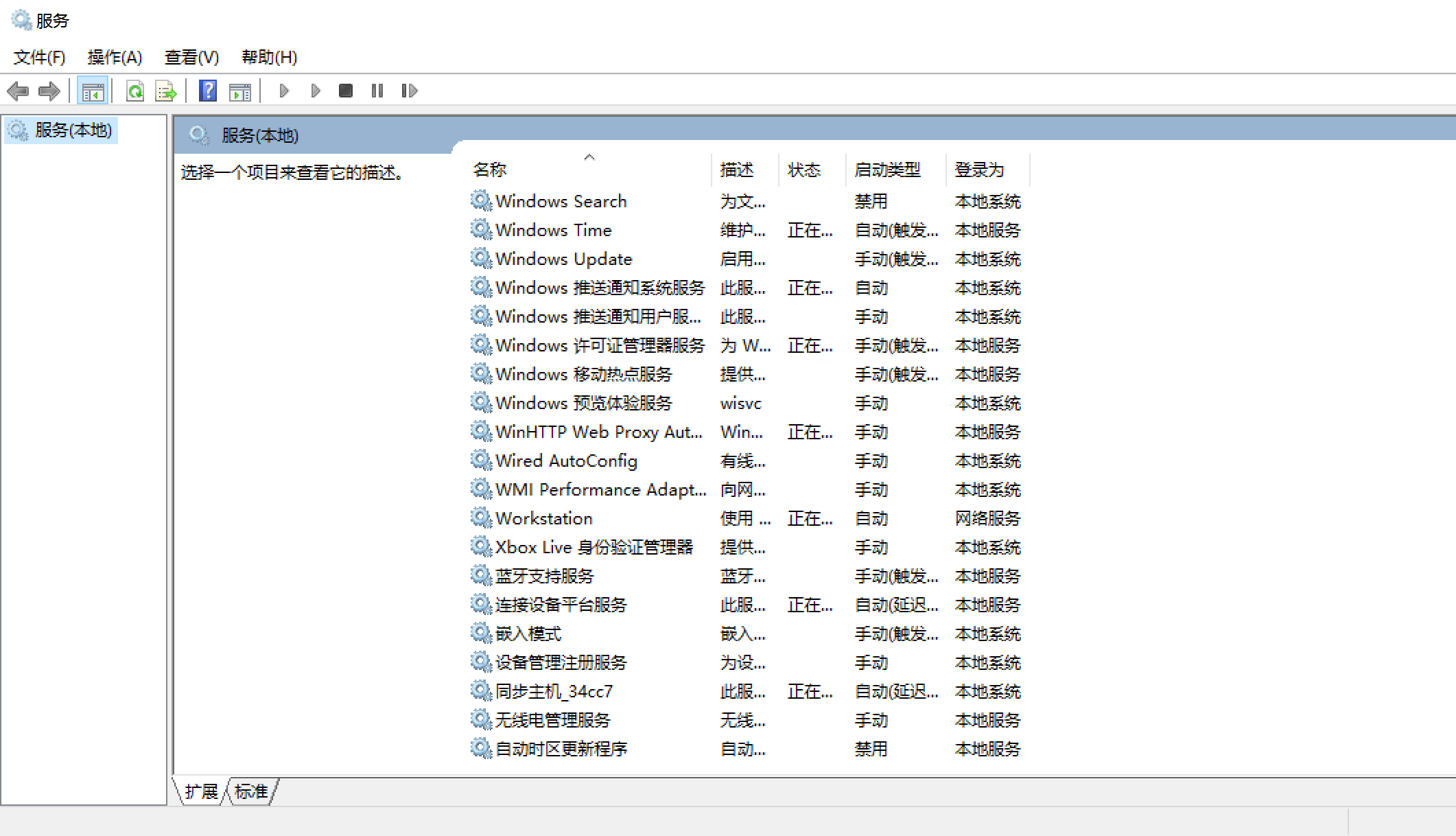1456x836 pixels.
Task: Open the 文件(F) menu
Action: click(x=39, y=57)
